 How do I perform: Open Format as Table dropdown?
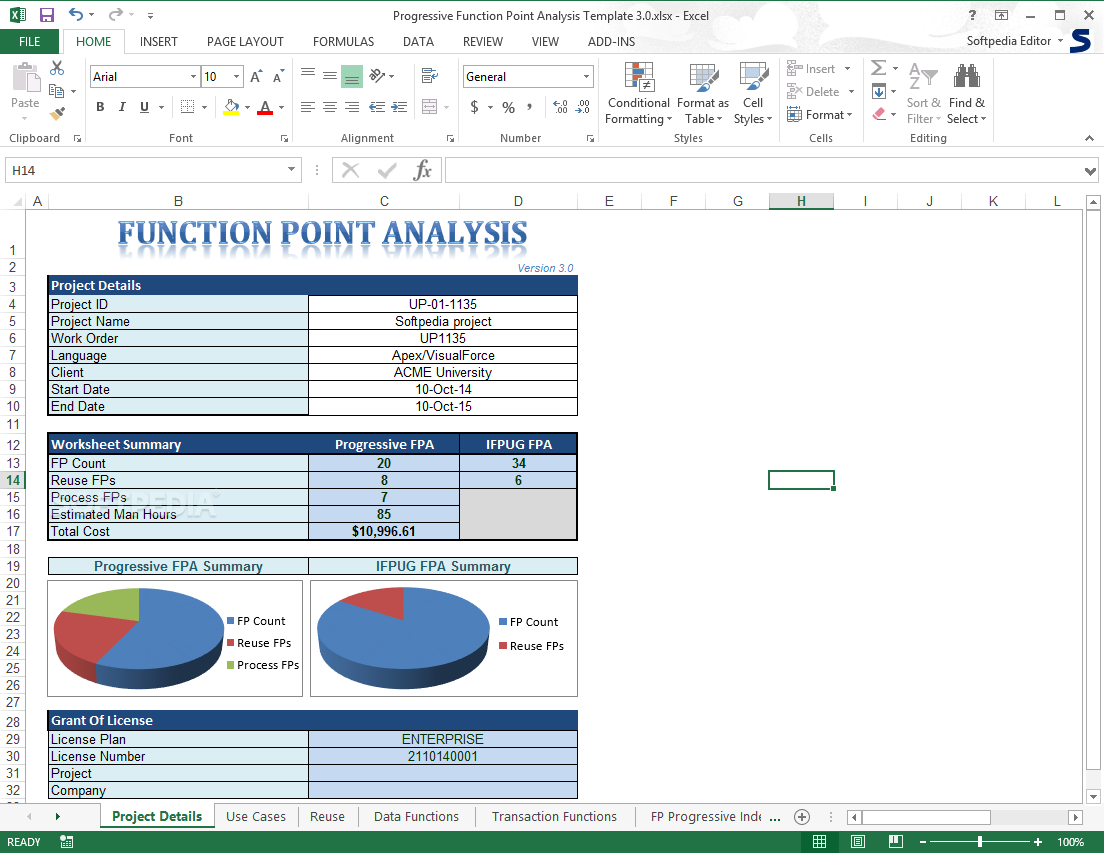pos(703,93)
